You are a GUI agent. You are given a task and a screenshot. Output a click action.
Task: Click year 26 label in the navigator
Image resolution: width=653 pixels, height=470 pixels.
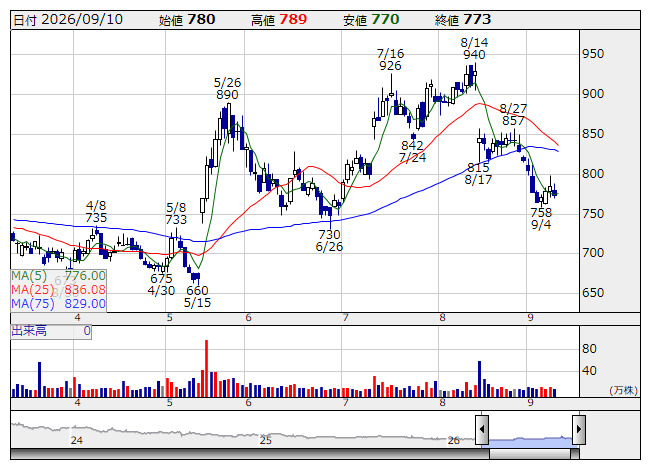point(454,440)
